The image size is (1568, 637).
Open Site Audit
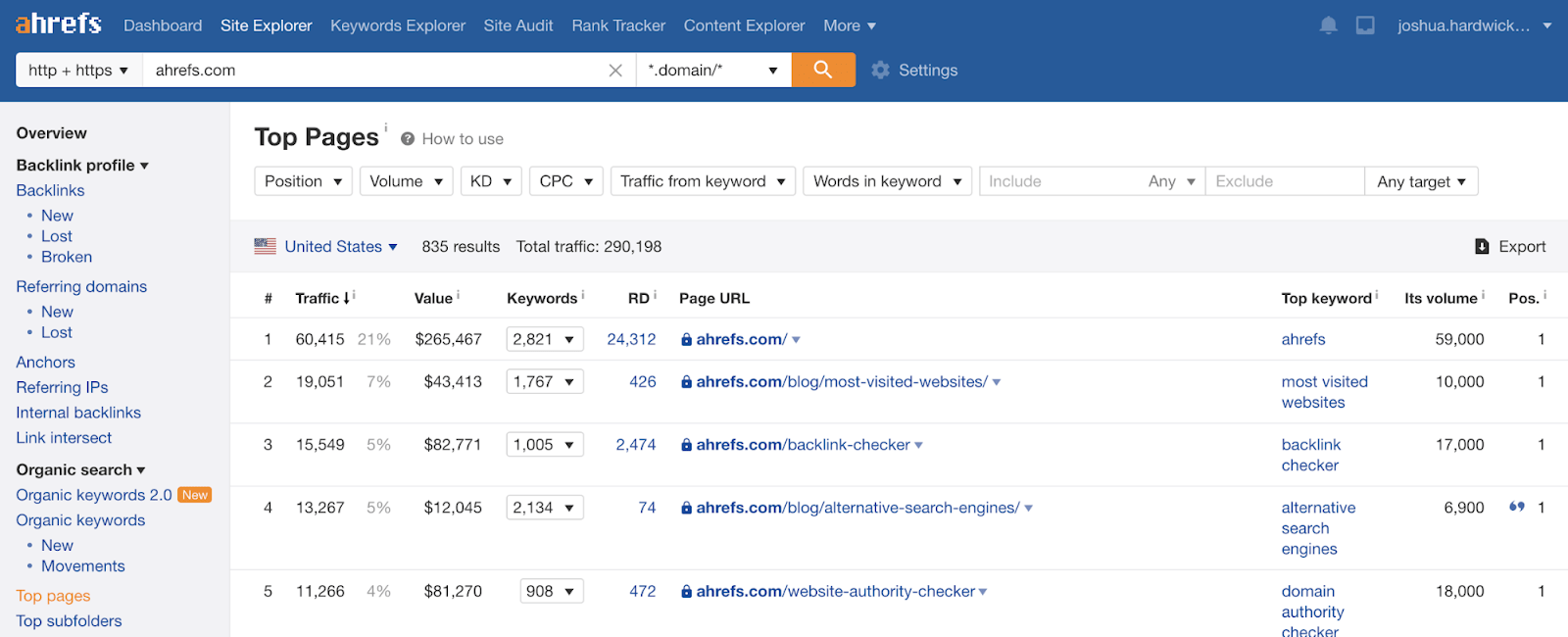coord(518,25)
